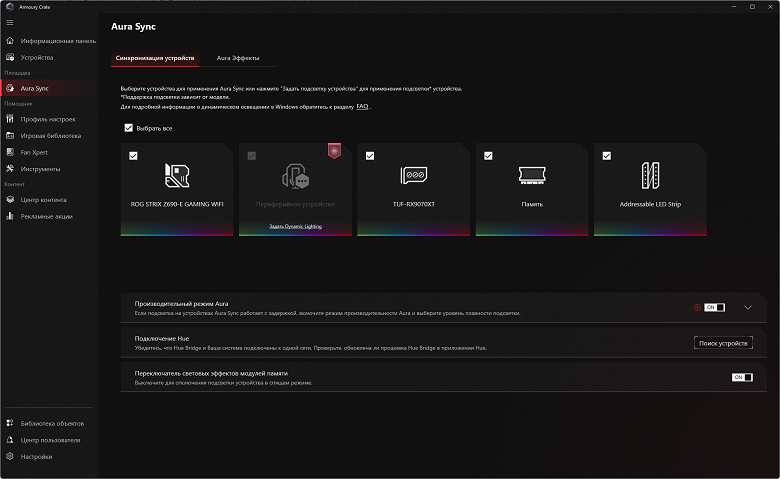
Task: Open Инструменты in the sidebar
Action: tap(40, 169)
